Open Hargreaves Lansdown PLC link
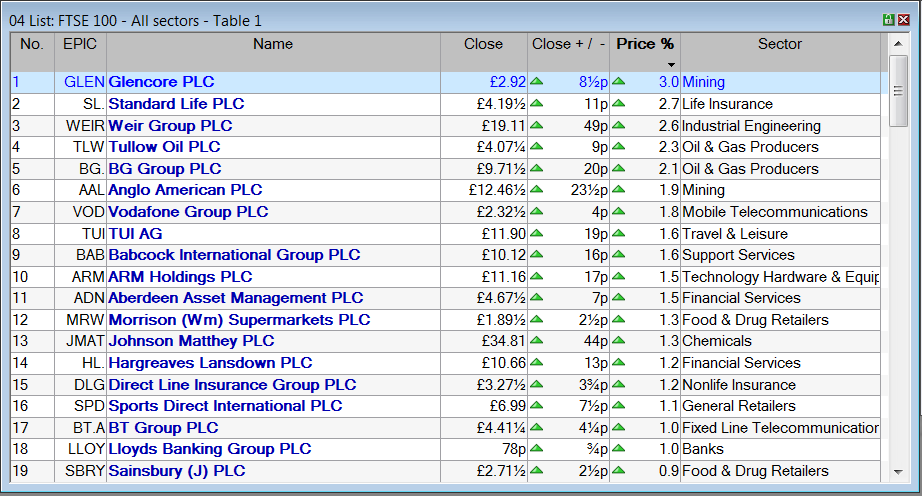This screenshot has width=922, height=496. click(x=210, y=363)
